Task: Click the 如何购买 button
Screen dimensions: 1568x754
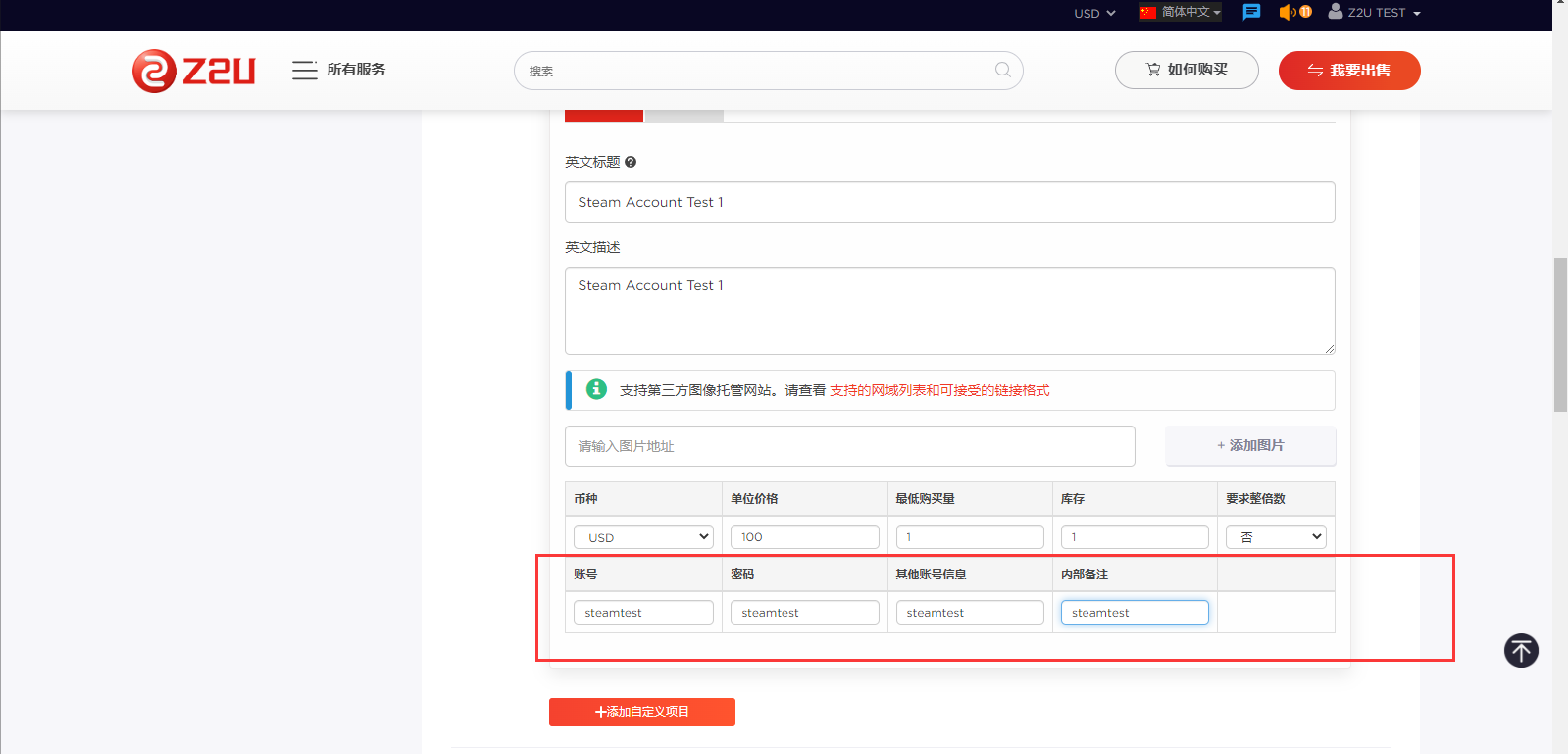Action: point(1187,70)
